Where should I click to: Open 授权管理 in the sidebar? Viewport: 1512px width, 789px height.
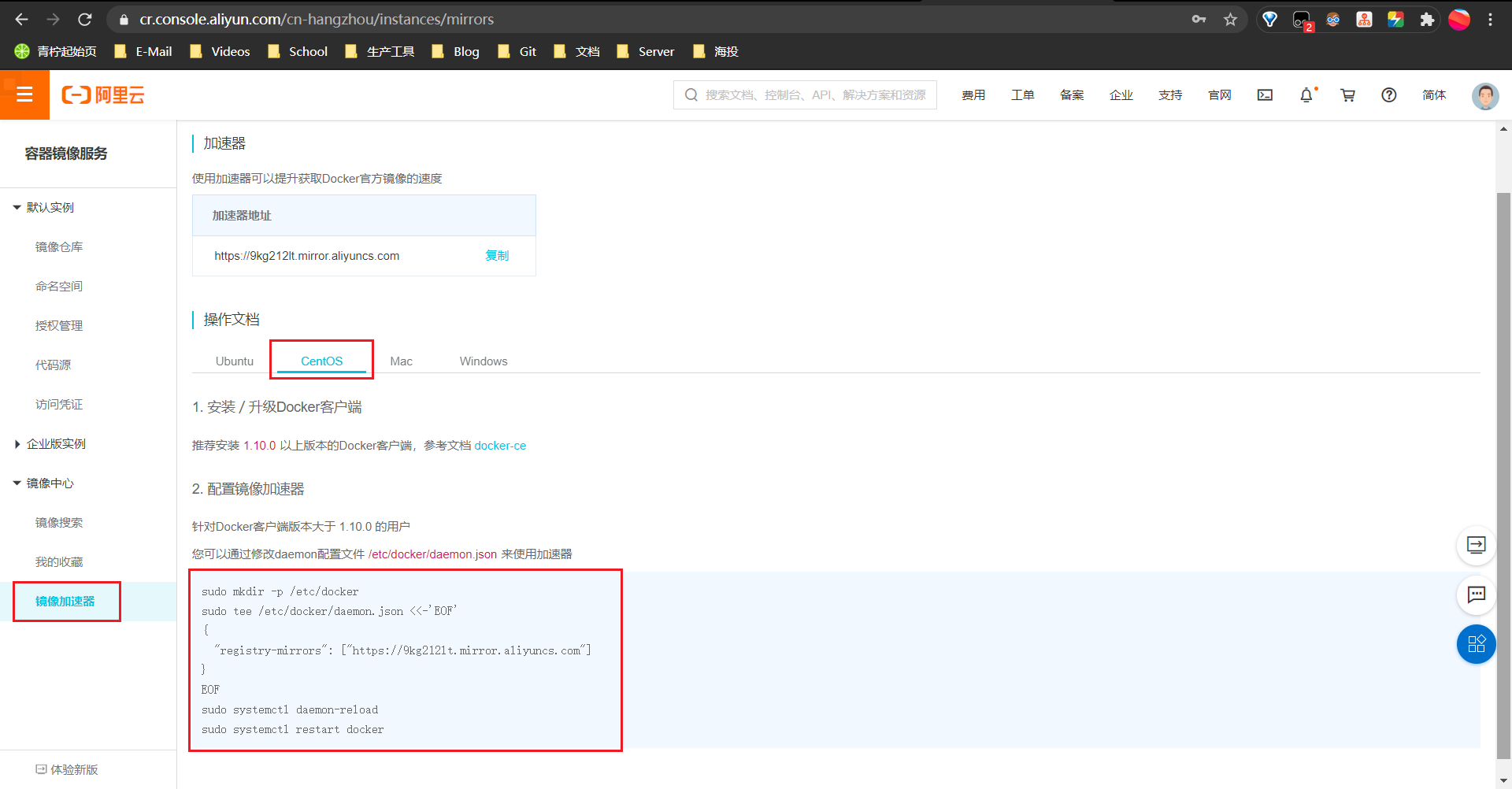click(59, 325)
